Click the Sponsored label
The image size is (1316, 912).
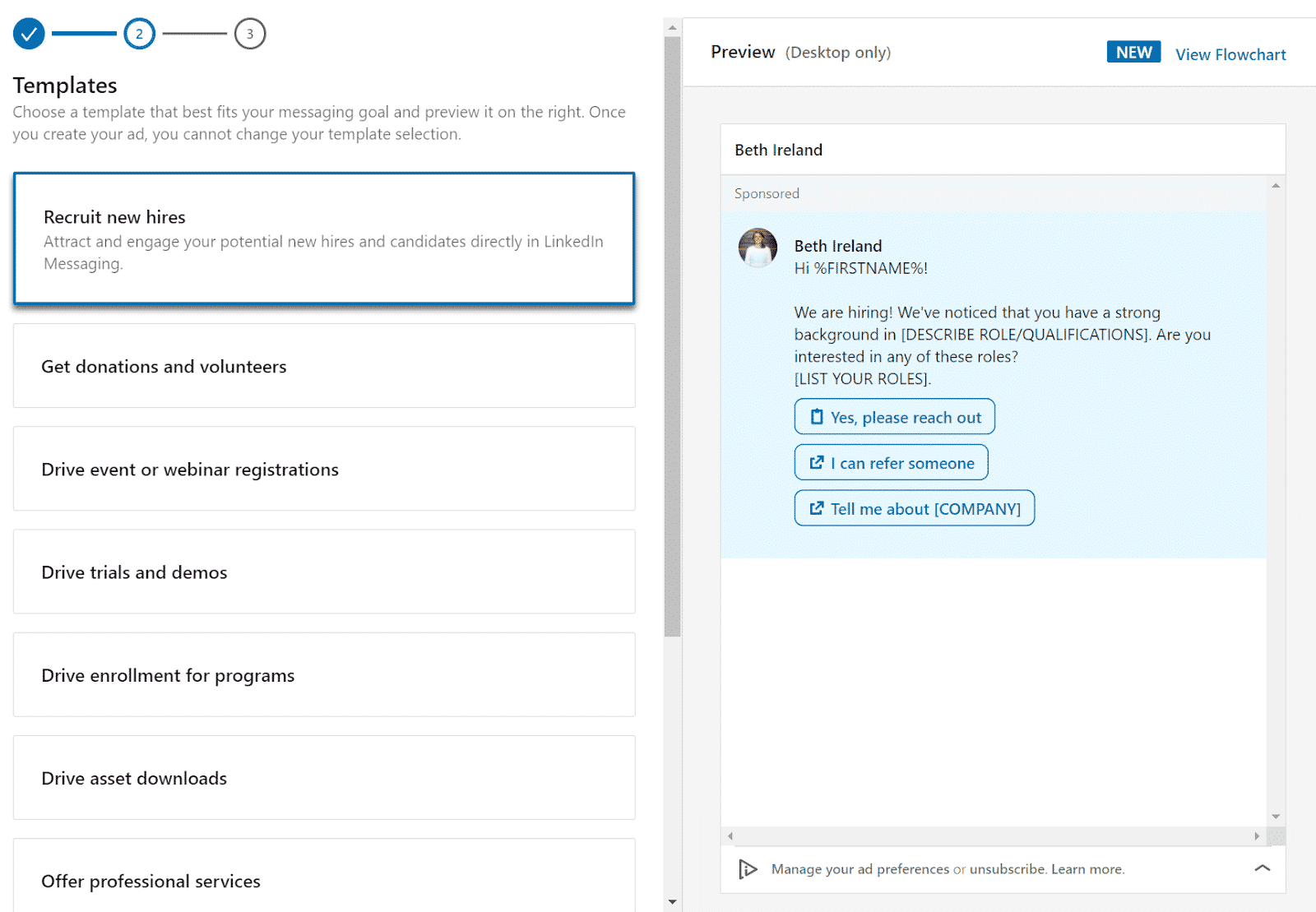[x=767, y=193]
